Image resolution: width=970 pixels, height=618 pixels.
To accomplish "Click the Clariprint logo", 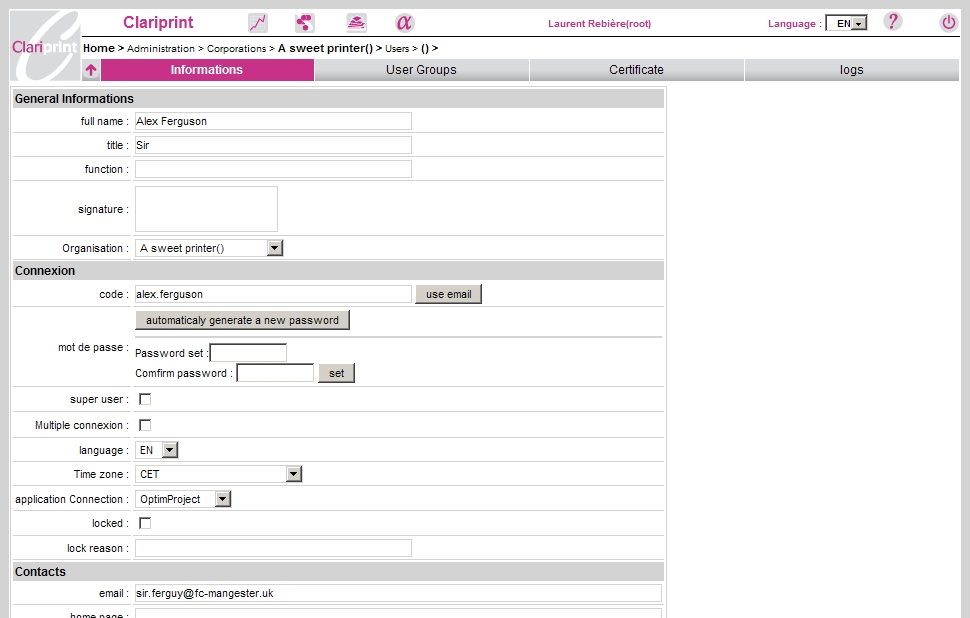I will coord(45,46).
